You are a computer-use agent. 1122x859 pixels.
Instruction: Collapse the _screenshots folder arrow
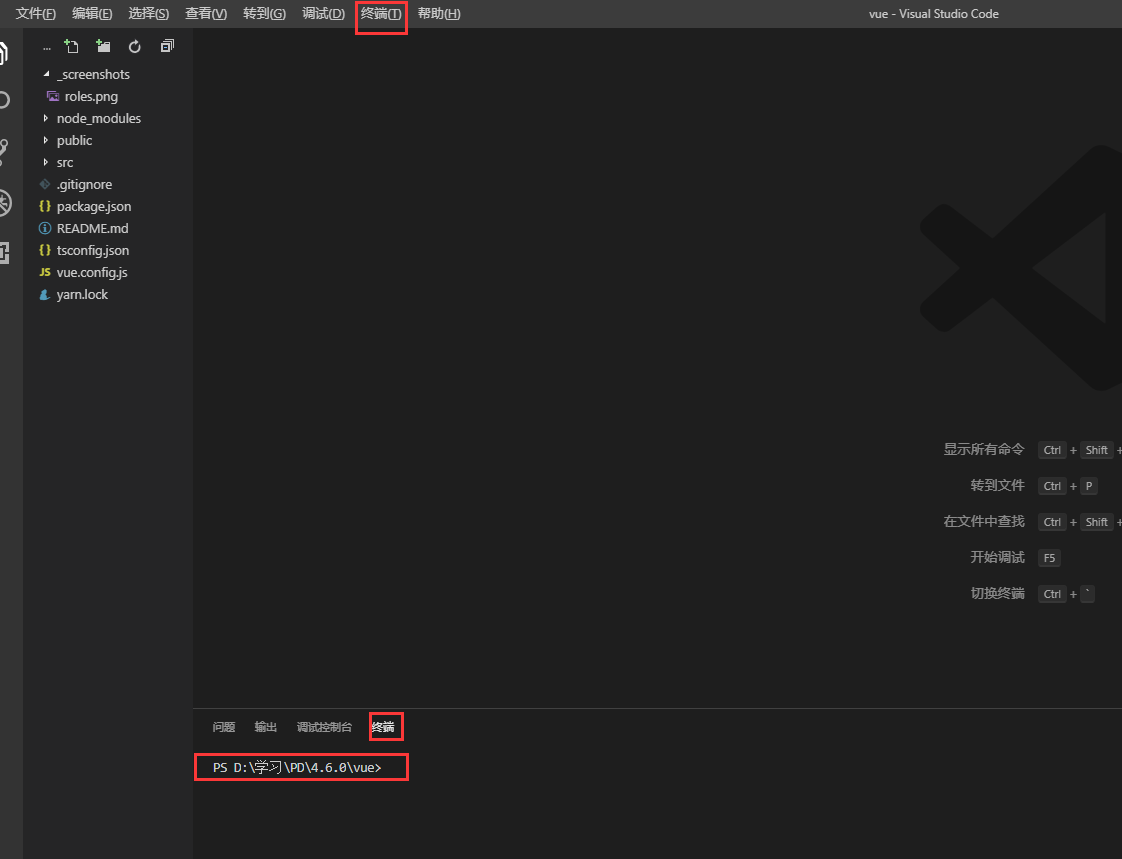click(47, 74)
